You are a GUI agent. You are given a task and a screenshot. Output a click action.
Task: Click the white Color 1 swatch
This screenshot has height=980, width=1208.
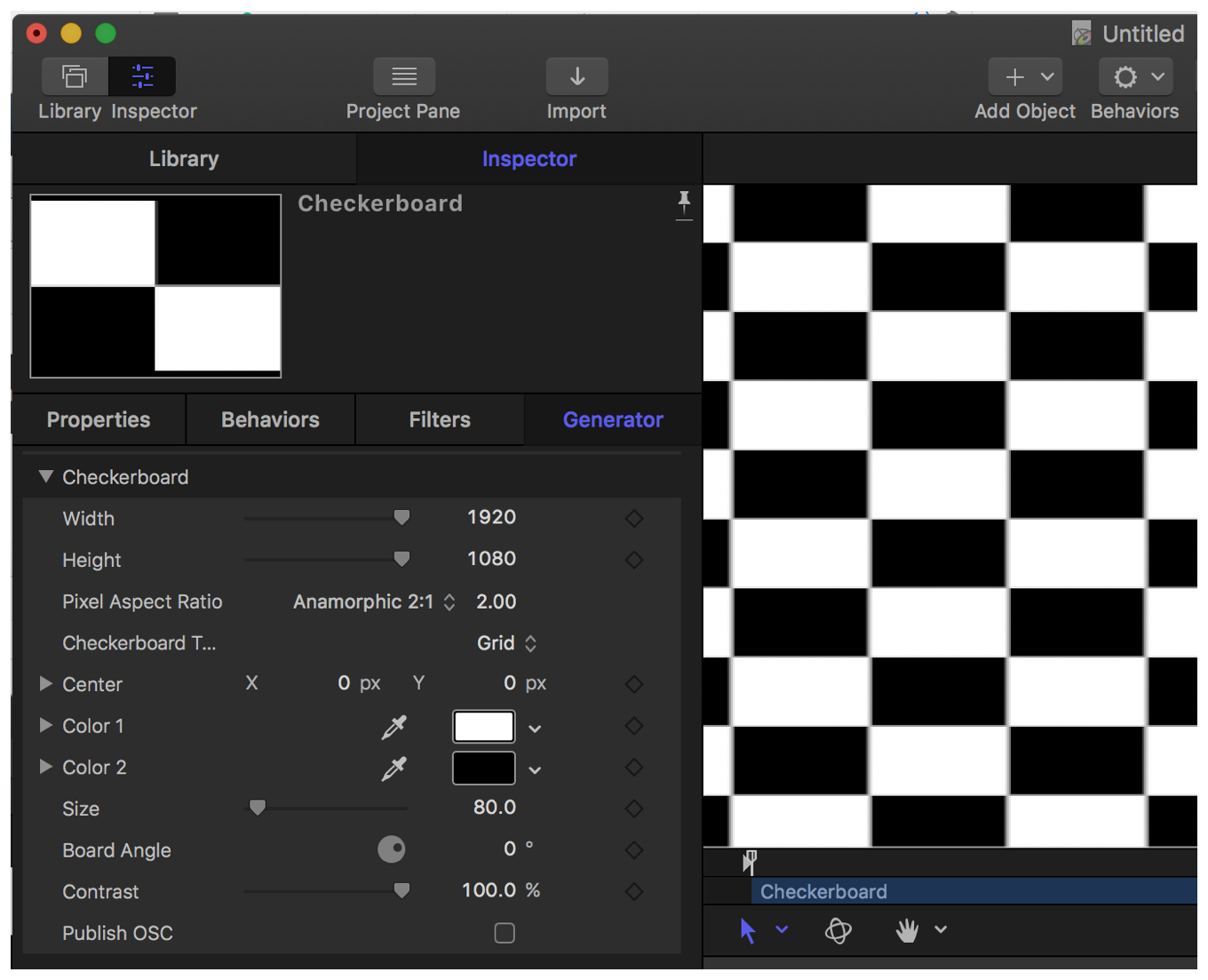click(x=483, y=727)
